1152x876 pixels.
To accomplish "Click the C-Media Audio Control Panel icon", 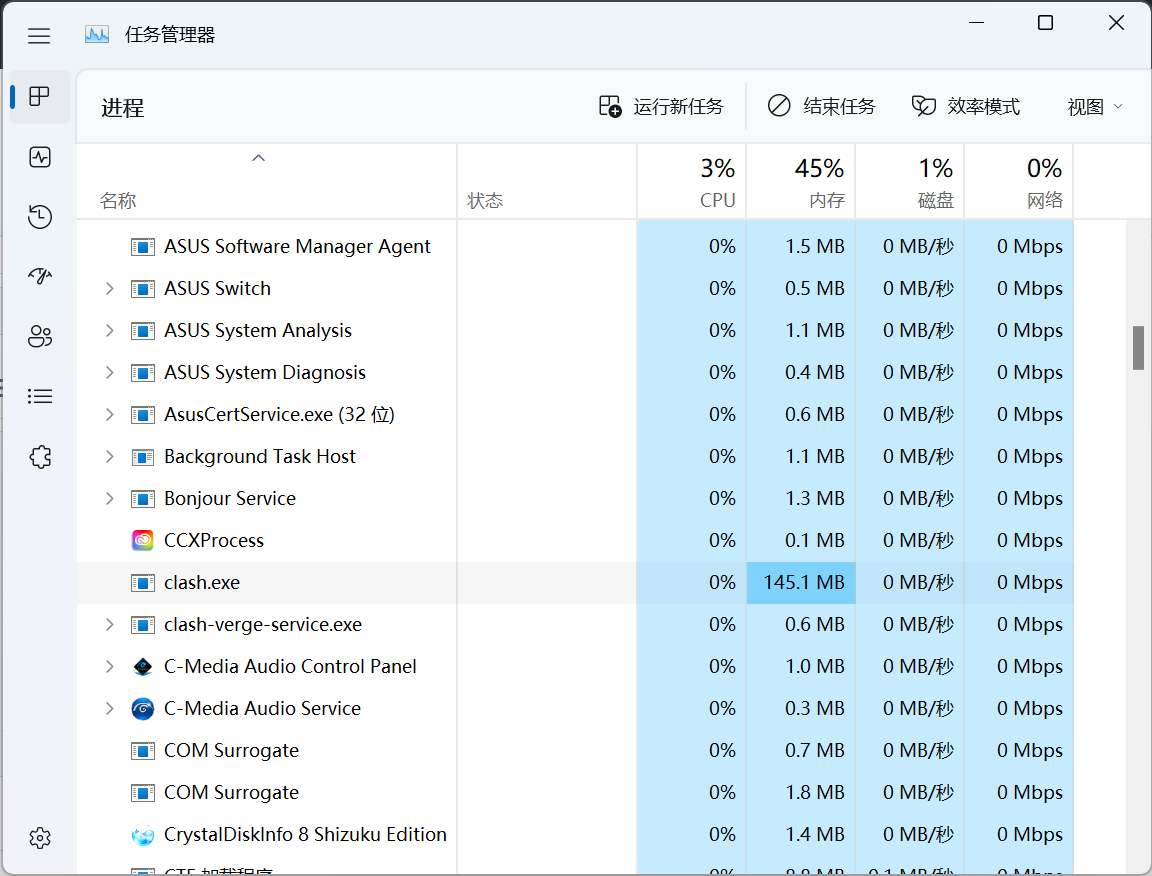I will click(143, 667).
